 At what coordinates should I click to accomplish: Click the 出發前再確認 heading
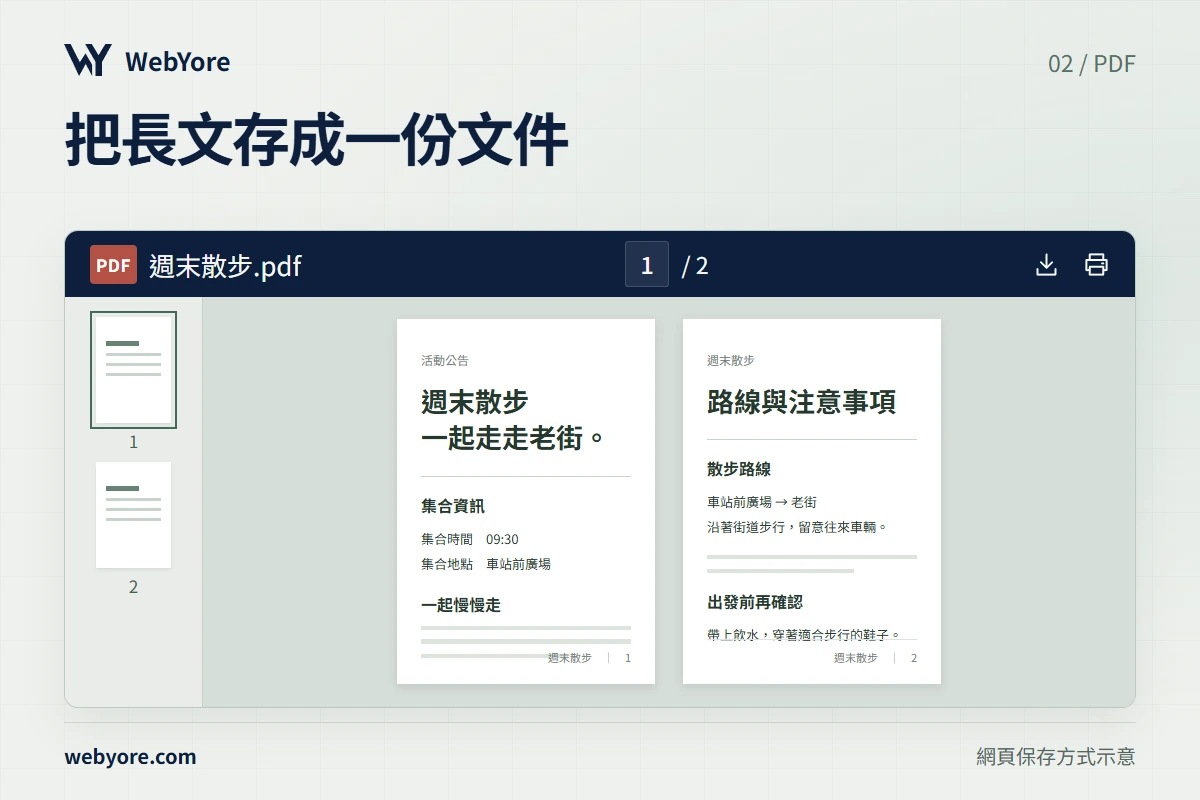755,602
